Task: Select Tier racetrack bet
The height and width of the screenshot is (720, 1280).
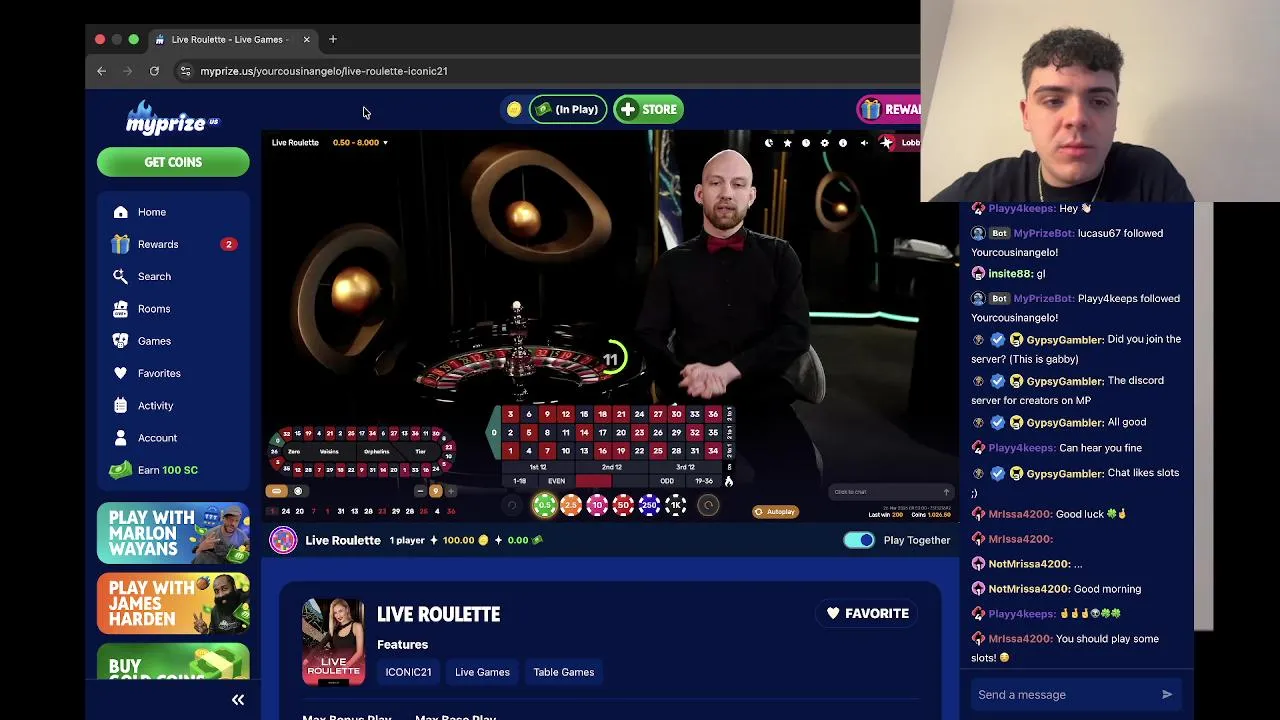Action: point(420,451)
